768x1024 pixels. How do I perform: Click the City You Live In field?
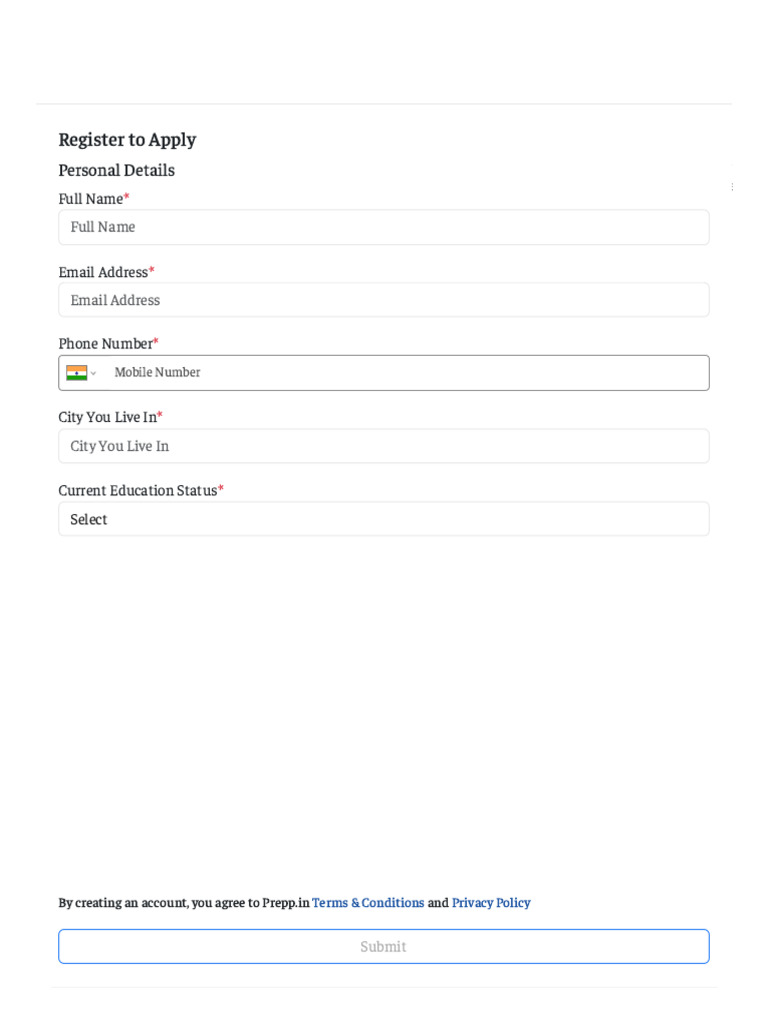[x=383, y=446]
